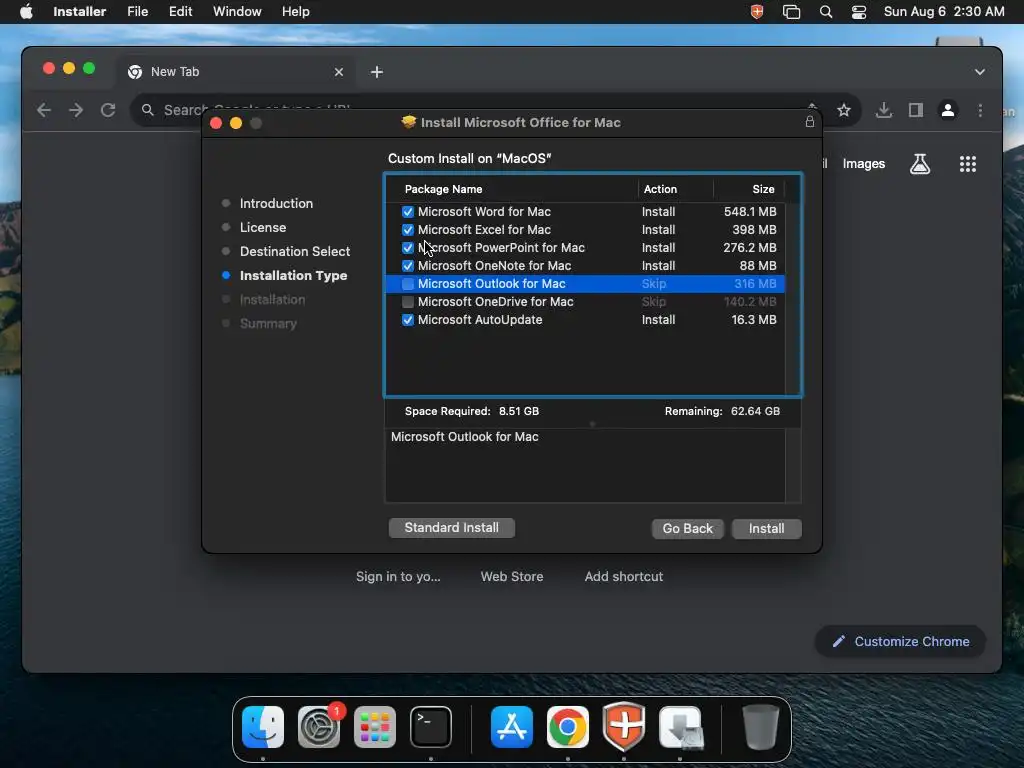Reload the page in Chrome
1024x768 pixels.
(x=108, y=110)
